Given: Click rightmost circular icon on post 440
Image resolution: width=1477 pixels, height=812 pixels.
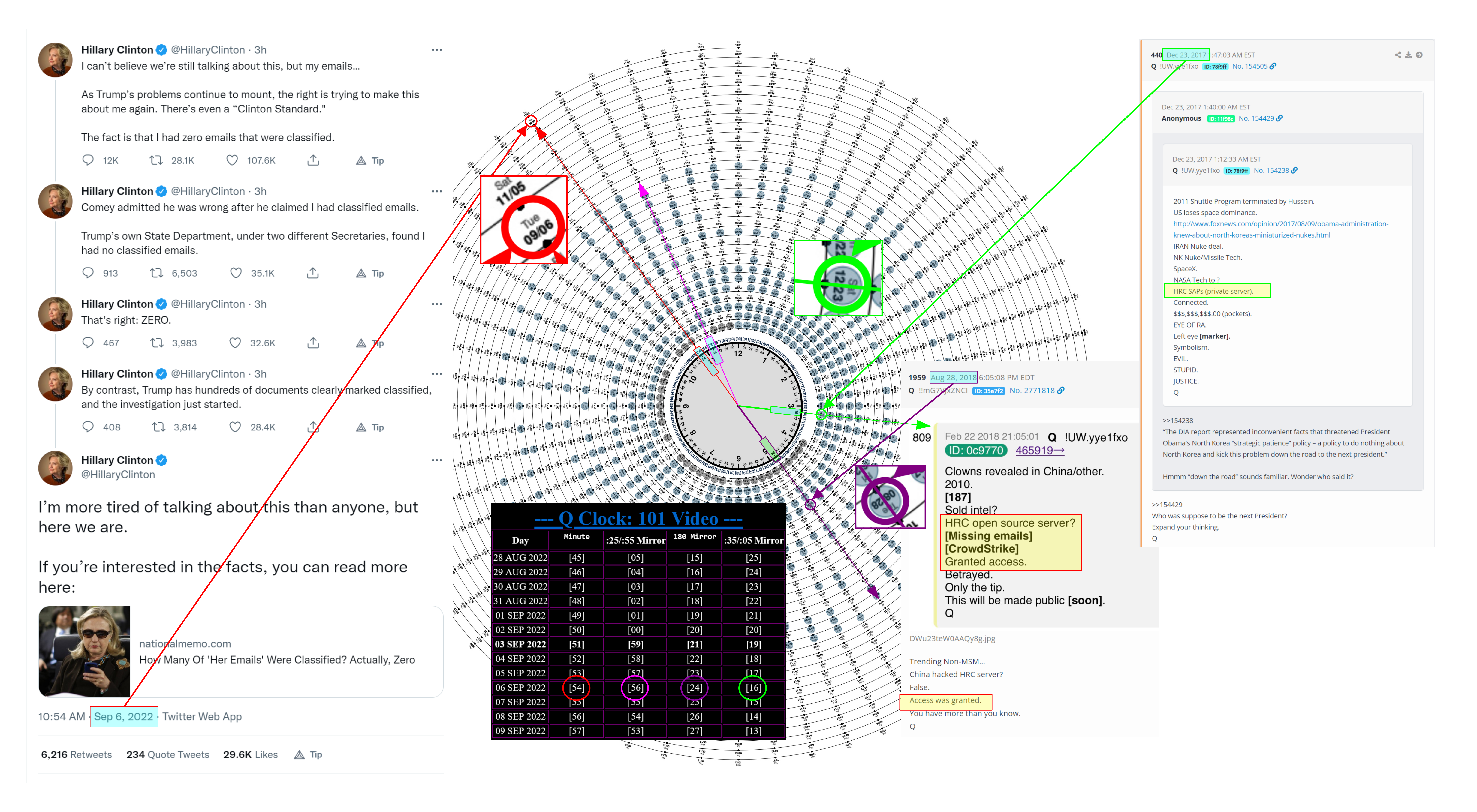Looking at the screenshot, I should click(x=1419, y=55).
